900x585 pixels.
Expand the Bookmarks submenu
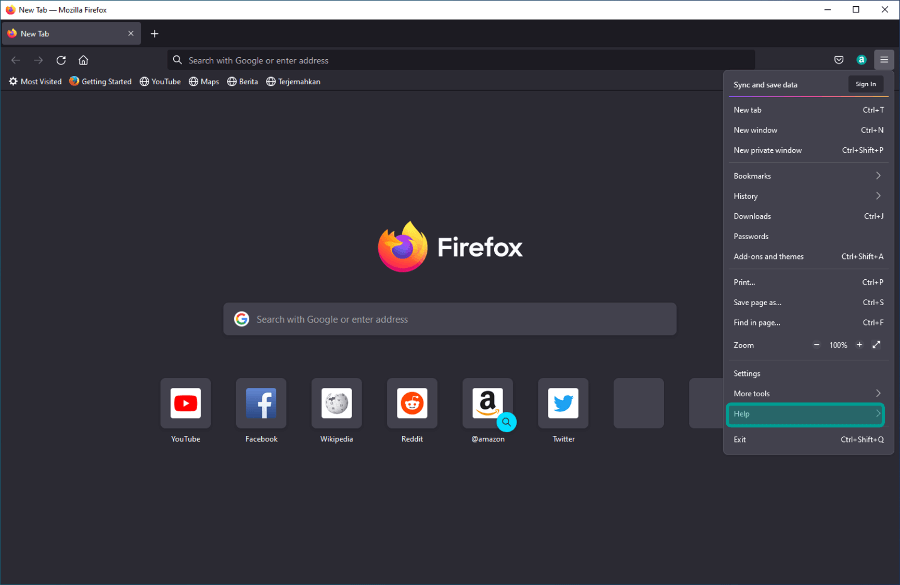tap(808, 176)
